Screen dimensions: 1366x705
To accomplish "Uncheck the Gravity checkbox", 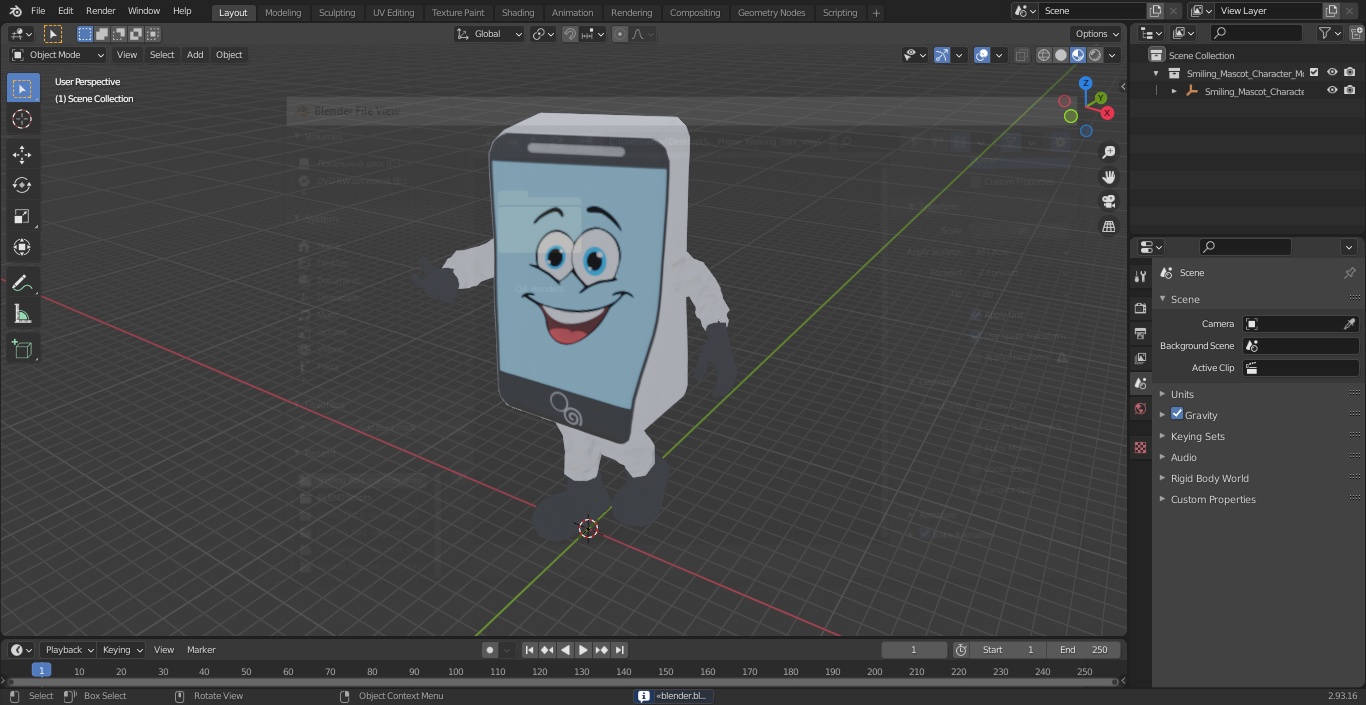I will (1177, 414).
